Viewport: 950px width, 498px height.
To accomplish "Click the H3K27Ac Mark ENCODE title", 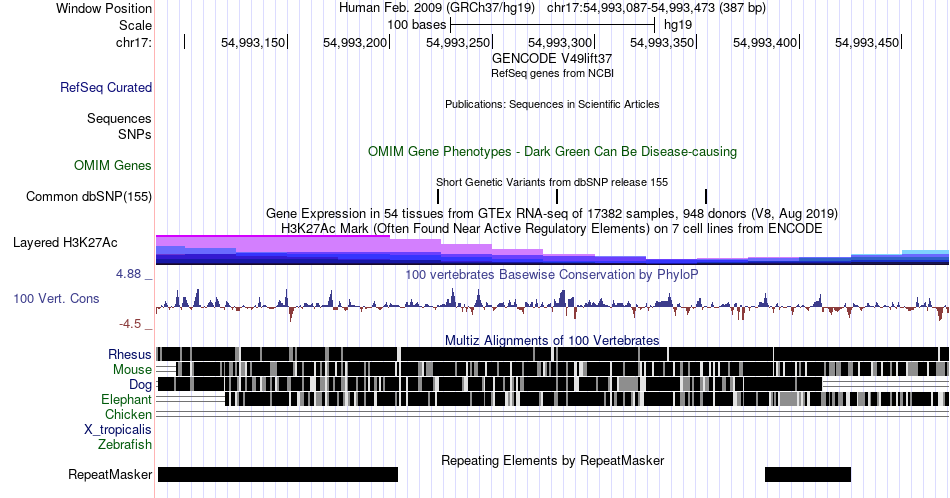I will 552,228.
